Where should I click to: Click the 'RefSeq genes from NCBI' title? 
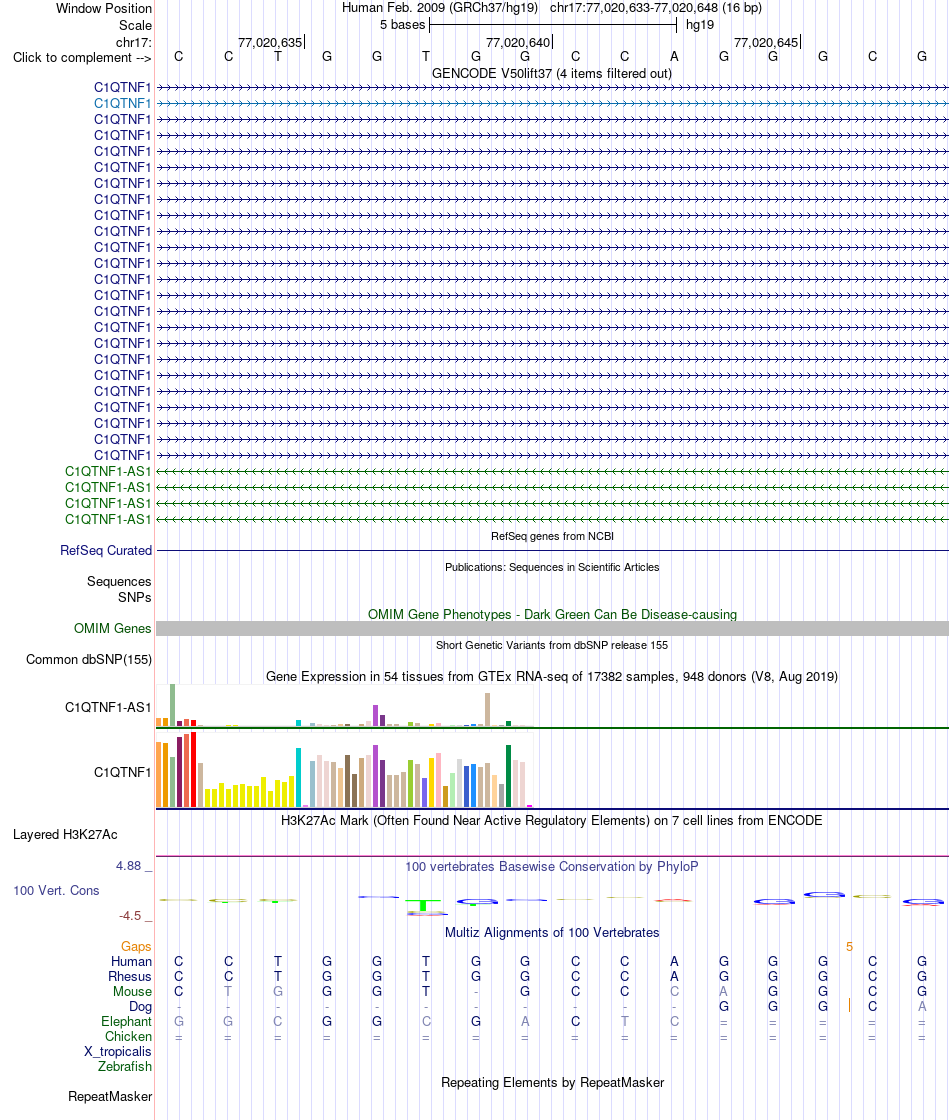pyautogui.click(x=552, y=536)
